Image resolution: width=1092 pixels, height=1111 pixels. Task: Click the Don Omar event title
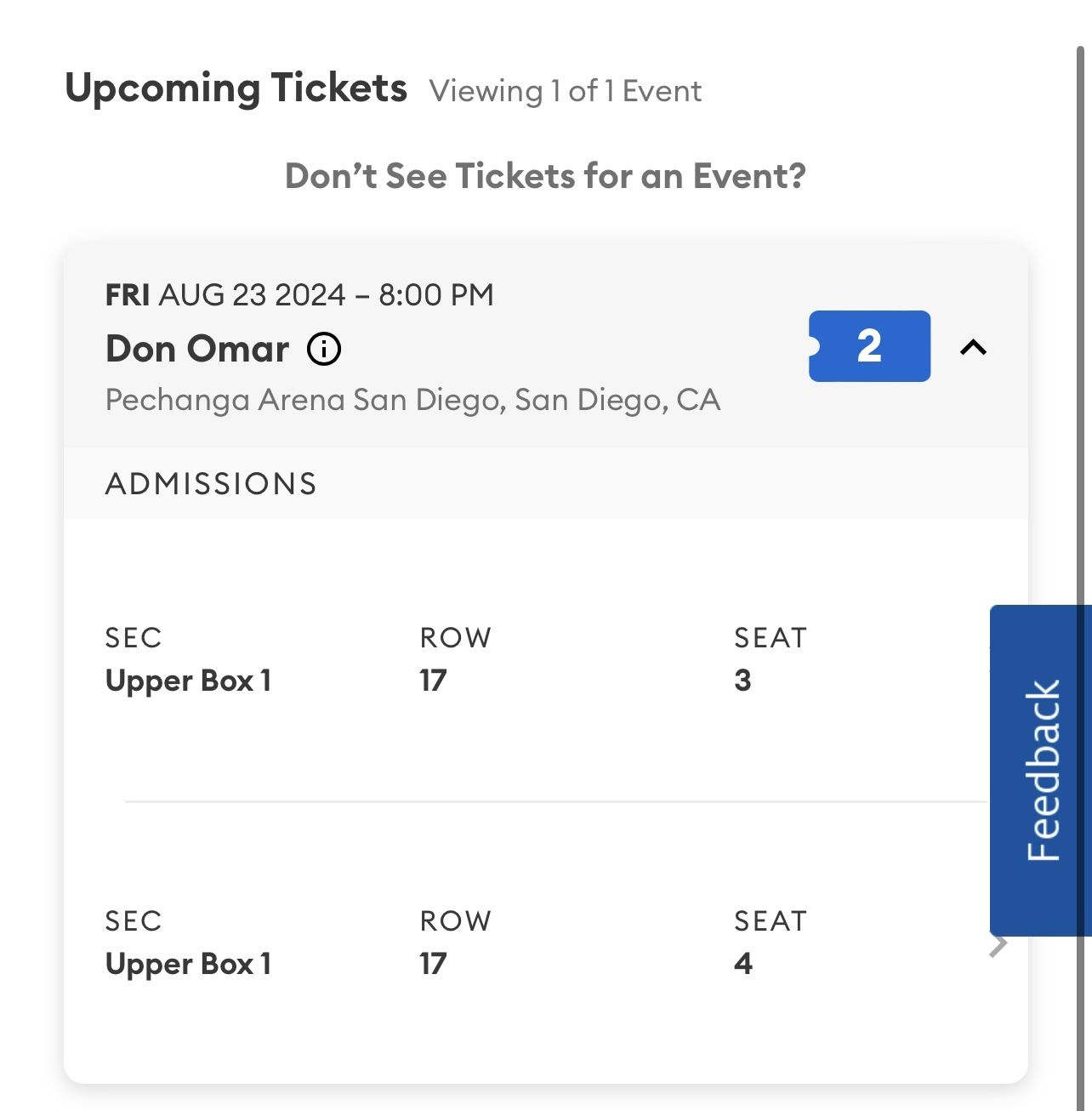coord(197,349)
